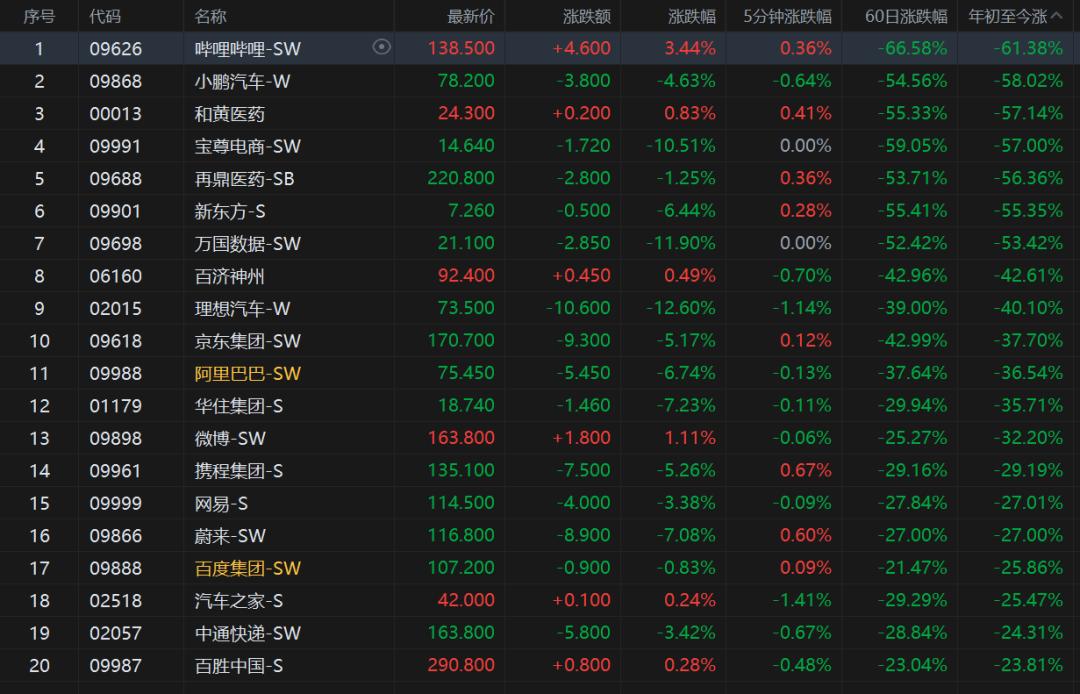Click row number 13
1080x694 pixels.
(39, 438)
